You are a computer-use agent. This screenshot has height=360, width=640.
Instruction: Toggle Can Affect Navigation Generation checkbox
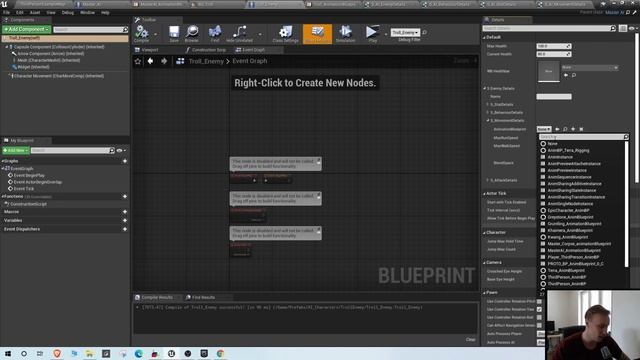point(539,325)
